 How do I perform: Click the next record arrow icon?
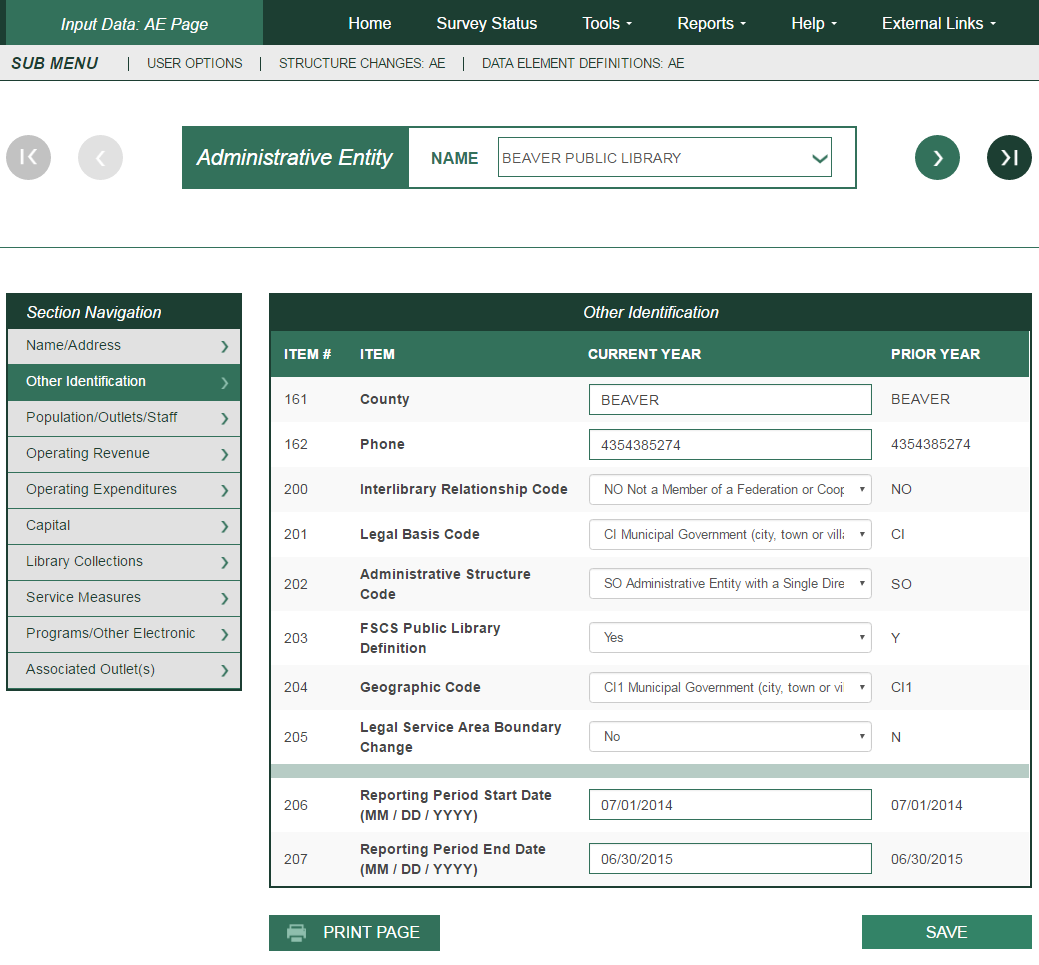(937, 157)
